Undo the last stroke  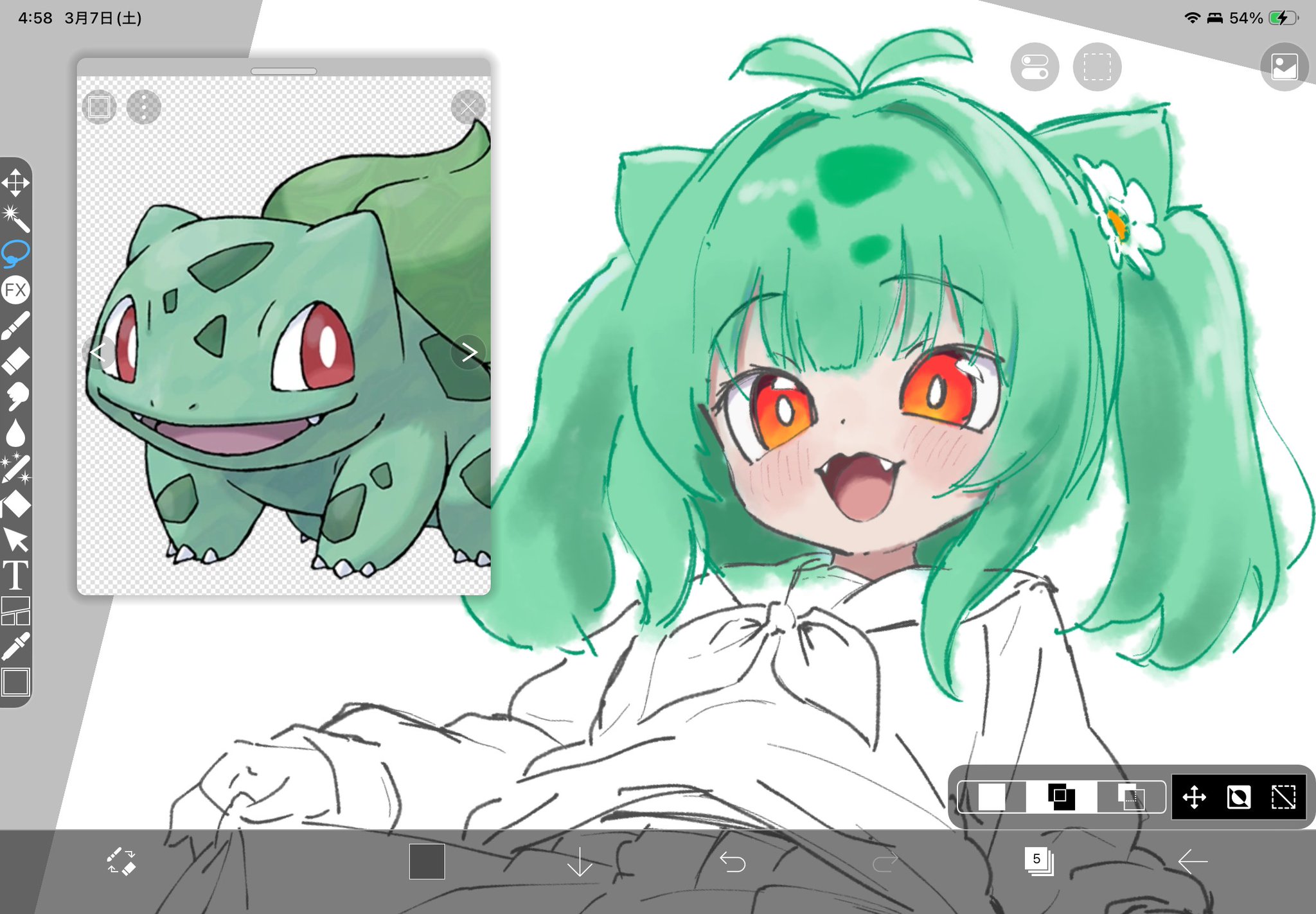click(732, 861)
